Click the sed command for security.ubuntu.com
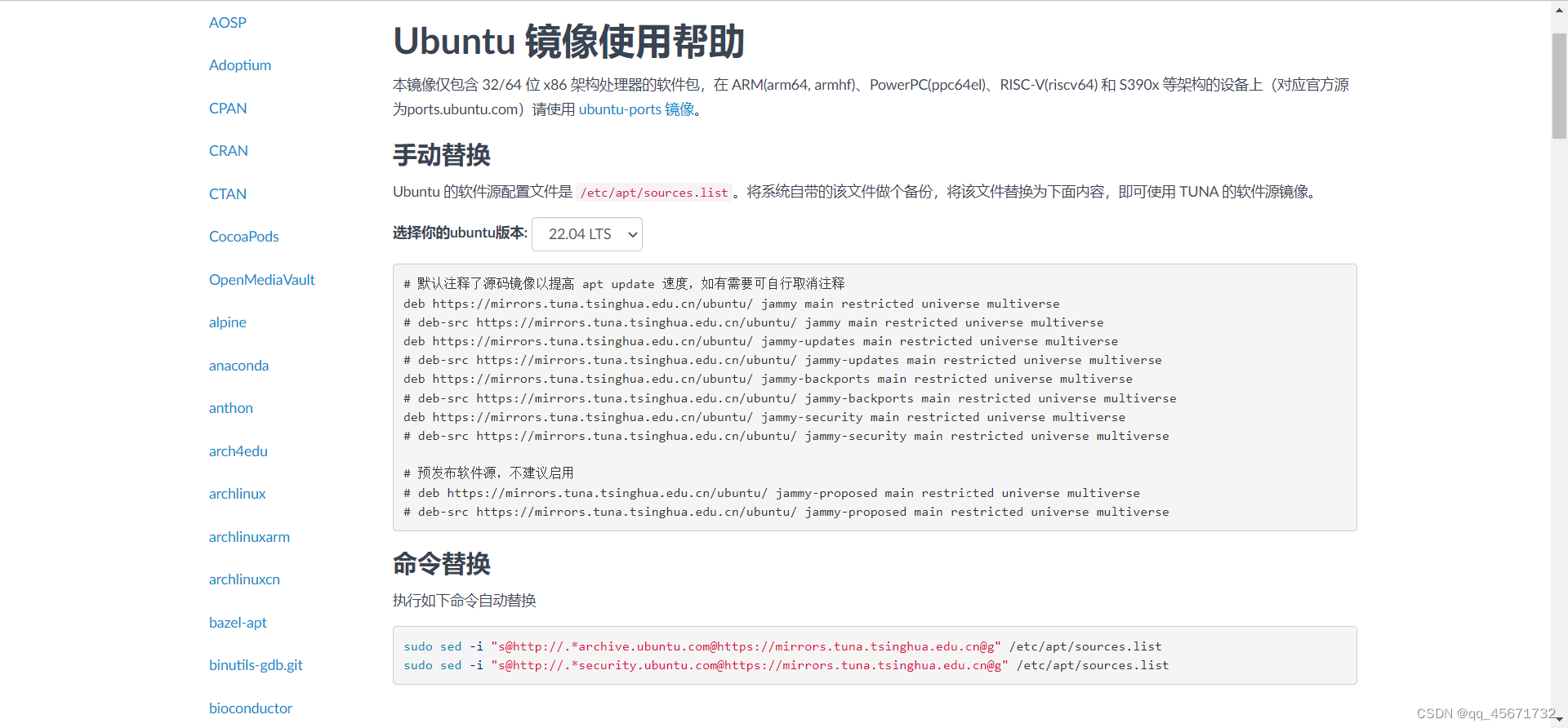This screenshot has width=1568, height=728. coord(786,665)
